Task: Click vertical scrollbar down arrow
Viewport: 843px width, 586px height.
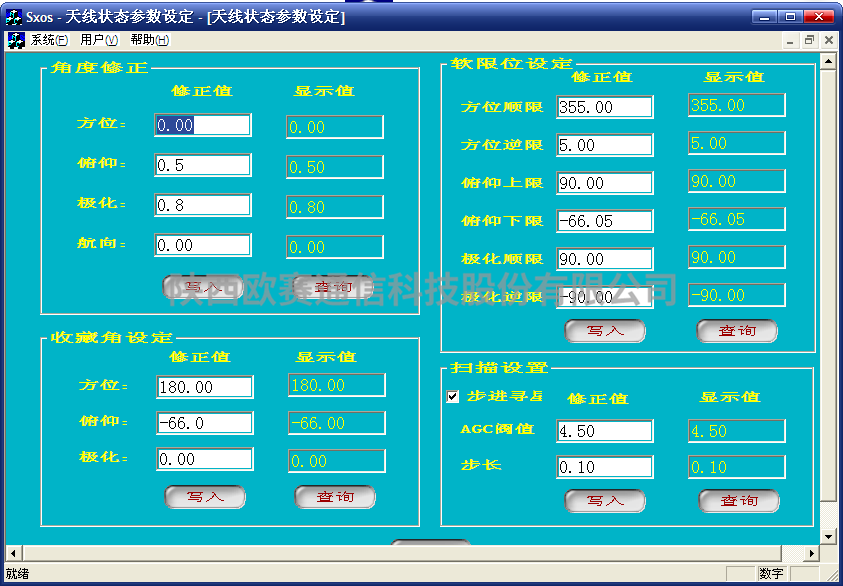Action: (828, 536)
